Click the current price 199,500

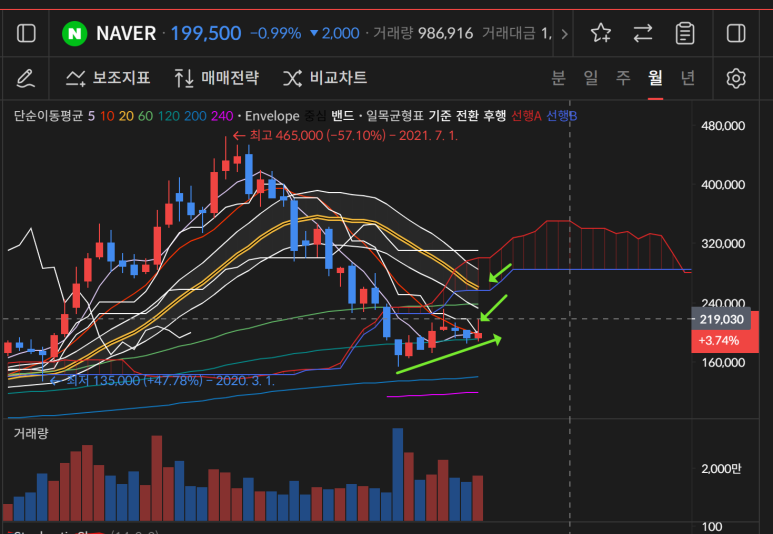(206, 34)
